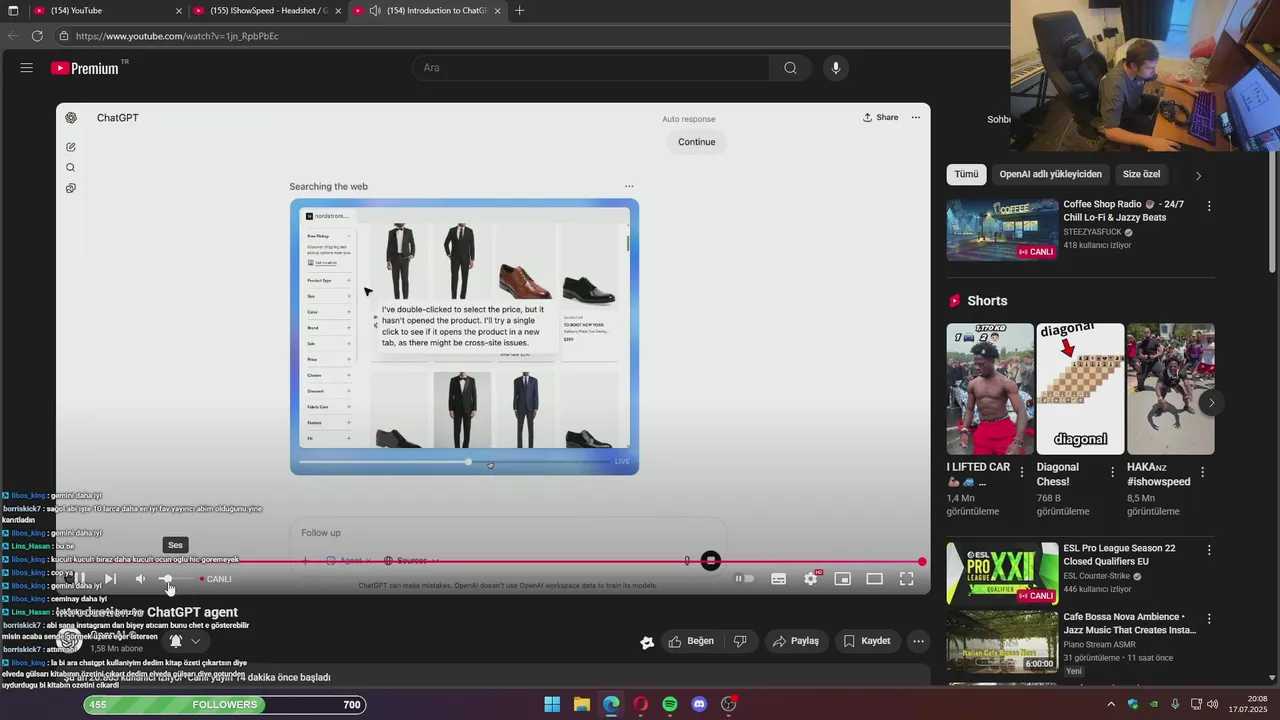The width and height of the screenshot is (1280, 720).
Task: Open tab actions menu in browser corner
Action: [13, 11]
